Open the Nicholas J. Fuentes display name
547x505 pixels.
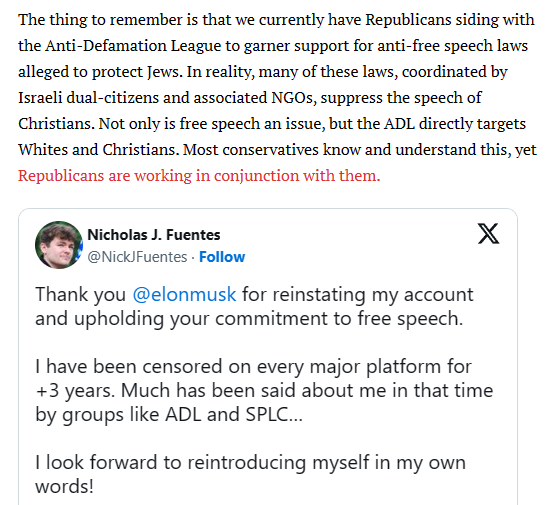click(x=153, y=235)
